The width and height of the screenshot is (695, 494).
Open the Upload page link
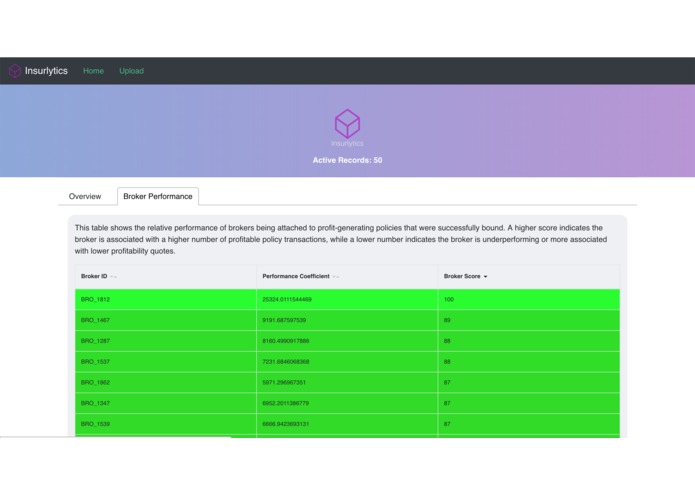(x=131, y=71)
